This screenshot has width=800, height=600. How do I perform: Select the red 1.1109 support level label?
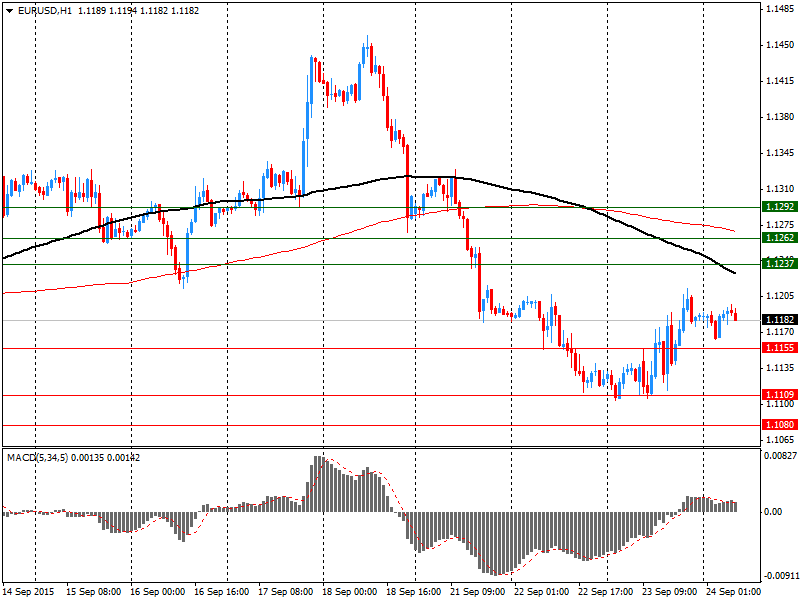(x=780, y=395)
